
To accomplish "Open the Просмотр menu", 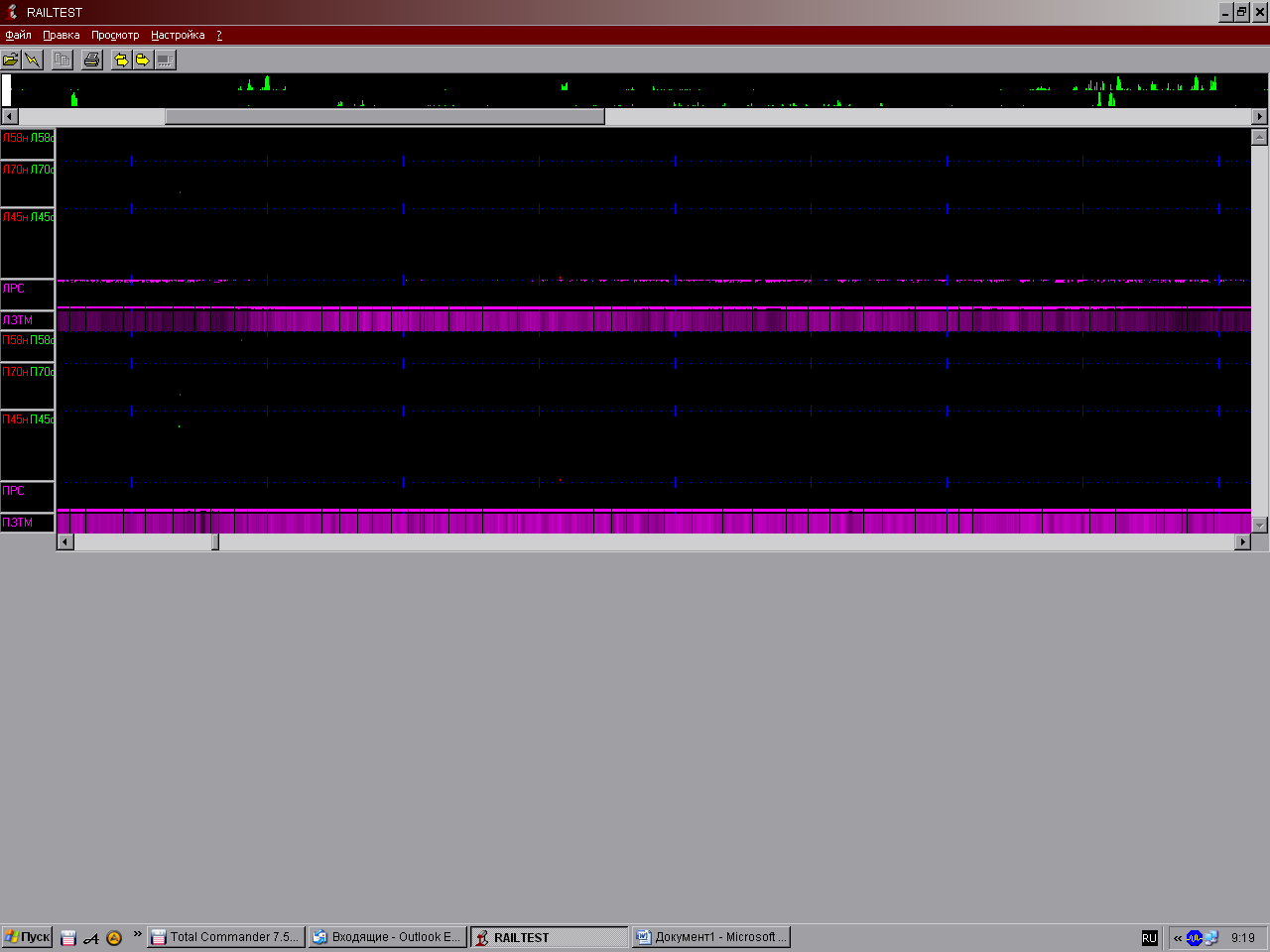I will click(x=115, y=35).
